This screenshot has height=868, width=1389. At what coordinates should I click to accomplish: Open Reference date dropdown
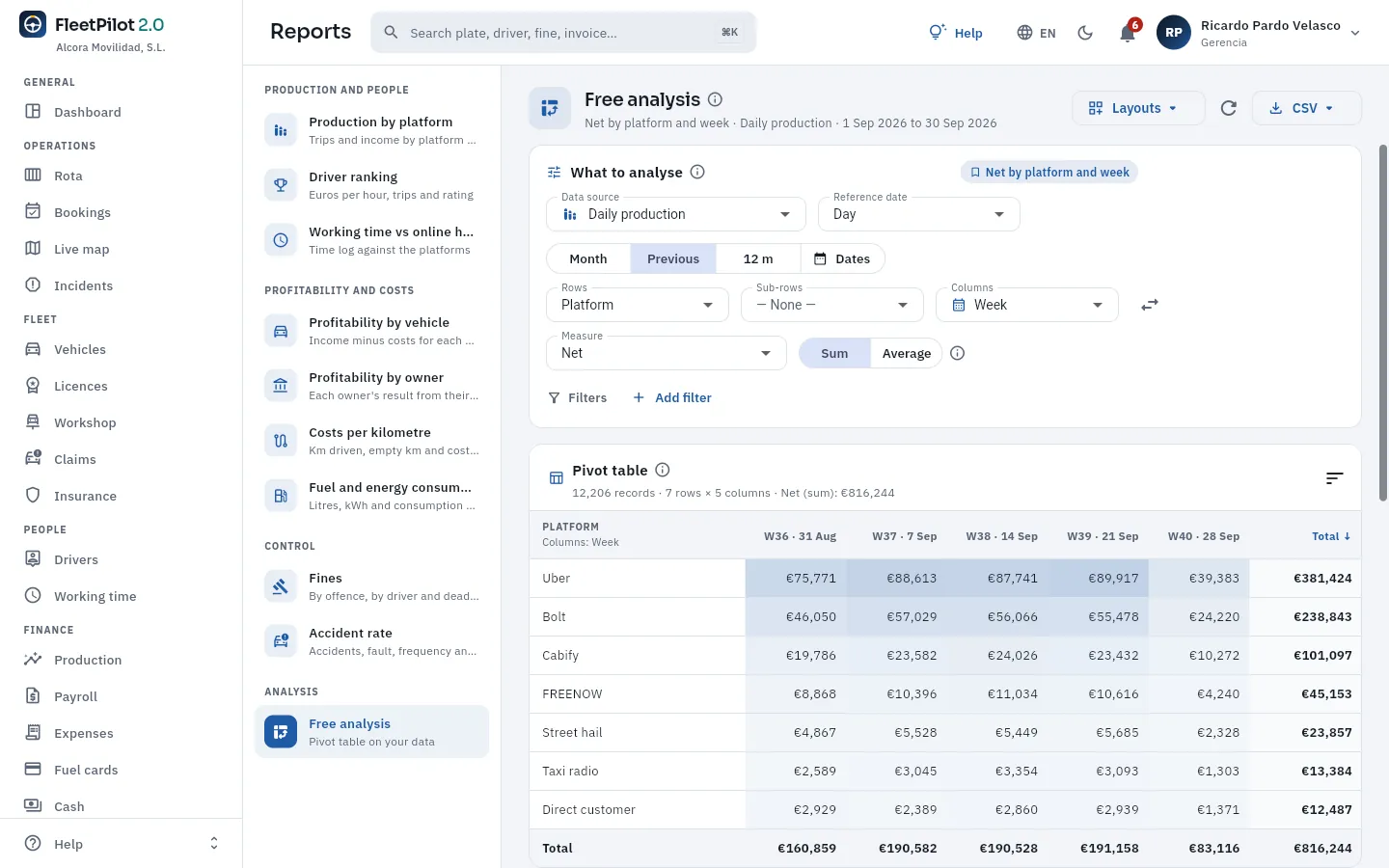pyautogui.click(x=919, y=214)
